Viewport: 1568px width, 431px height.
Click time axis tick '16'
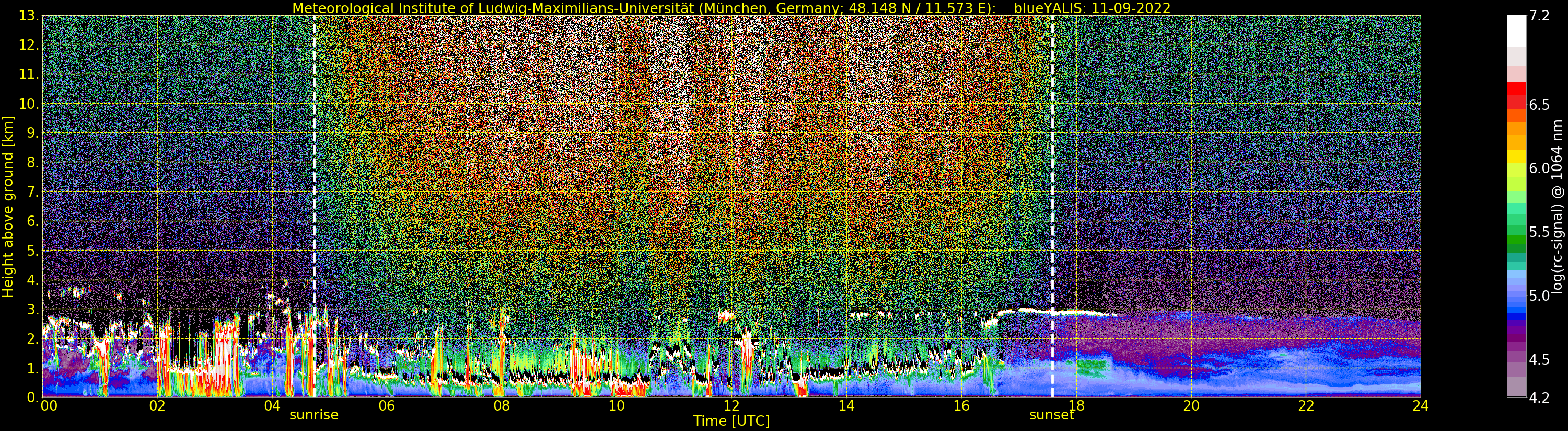click(961, 406)
